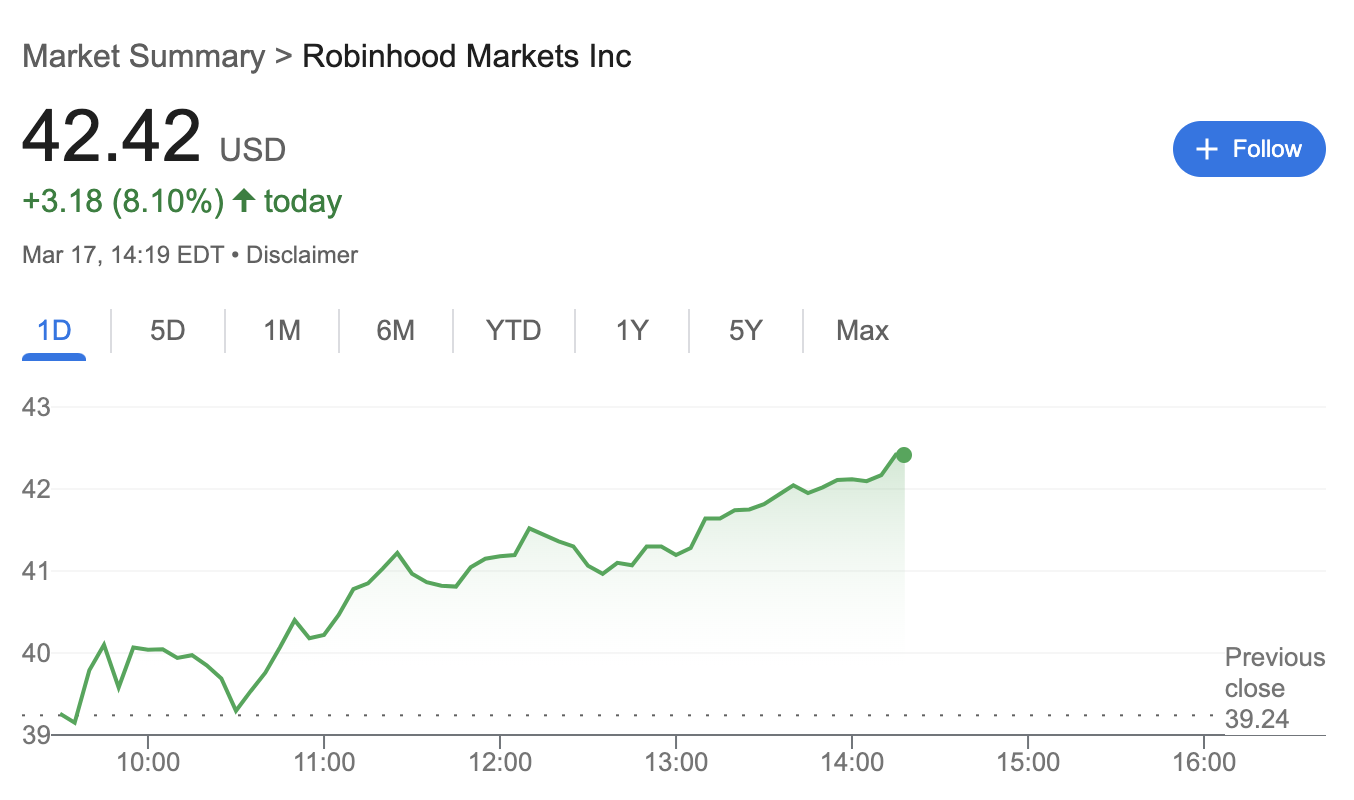Screen dimensions: 1354x800
Task: Click the currently active 1D tab
Action: pyautogui.click(x=53, y=330)
